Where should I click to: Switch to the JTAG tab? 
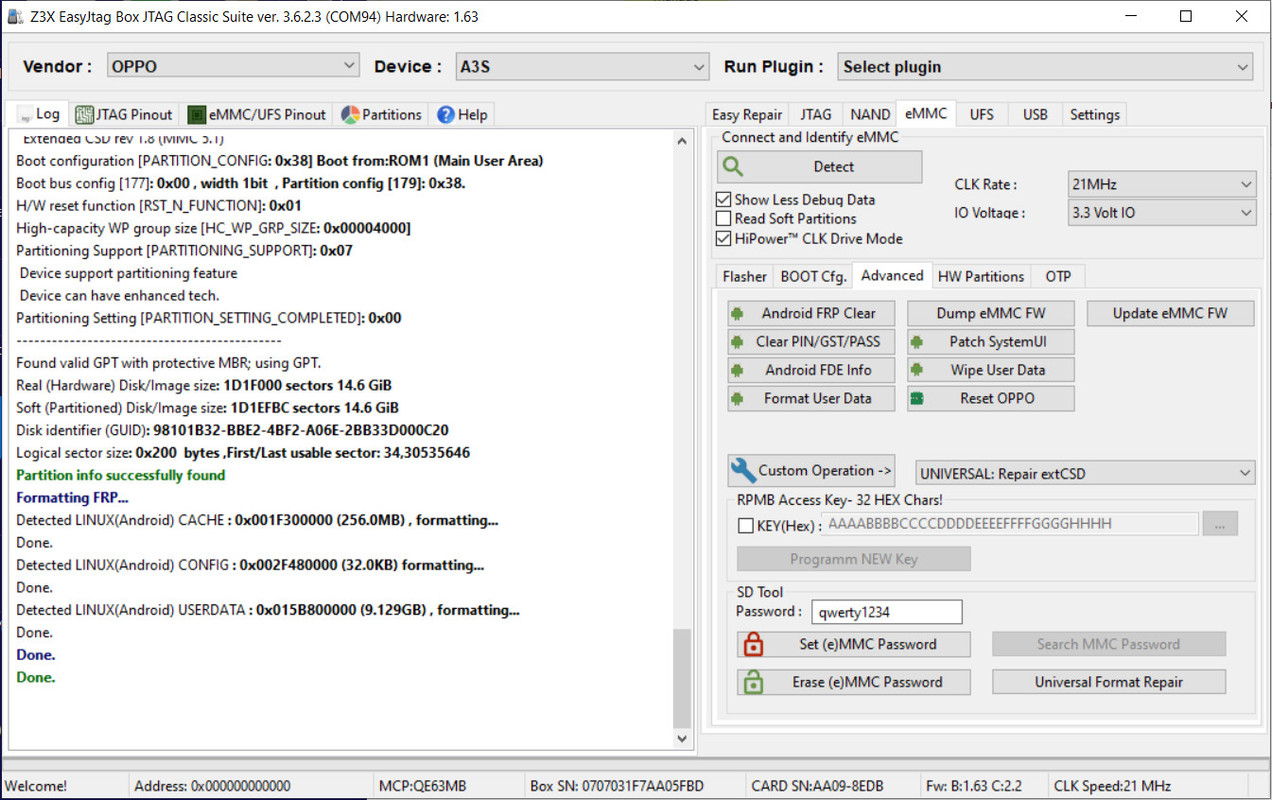pyautogui.click(x=815, y=115)
